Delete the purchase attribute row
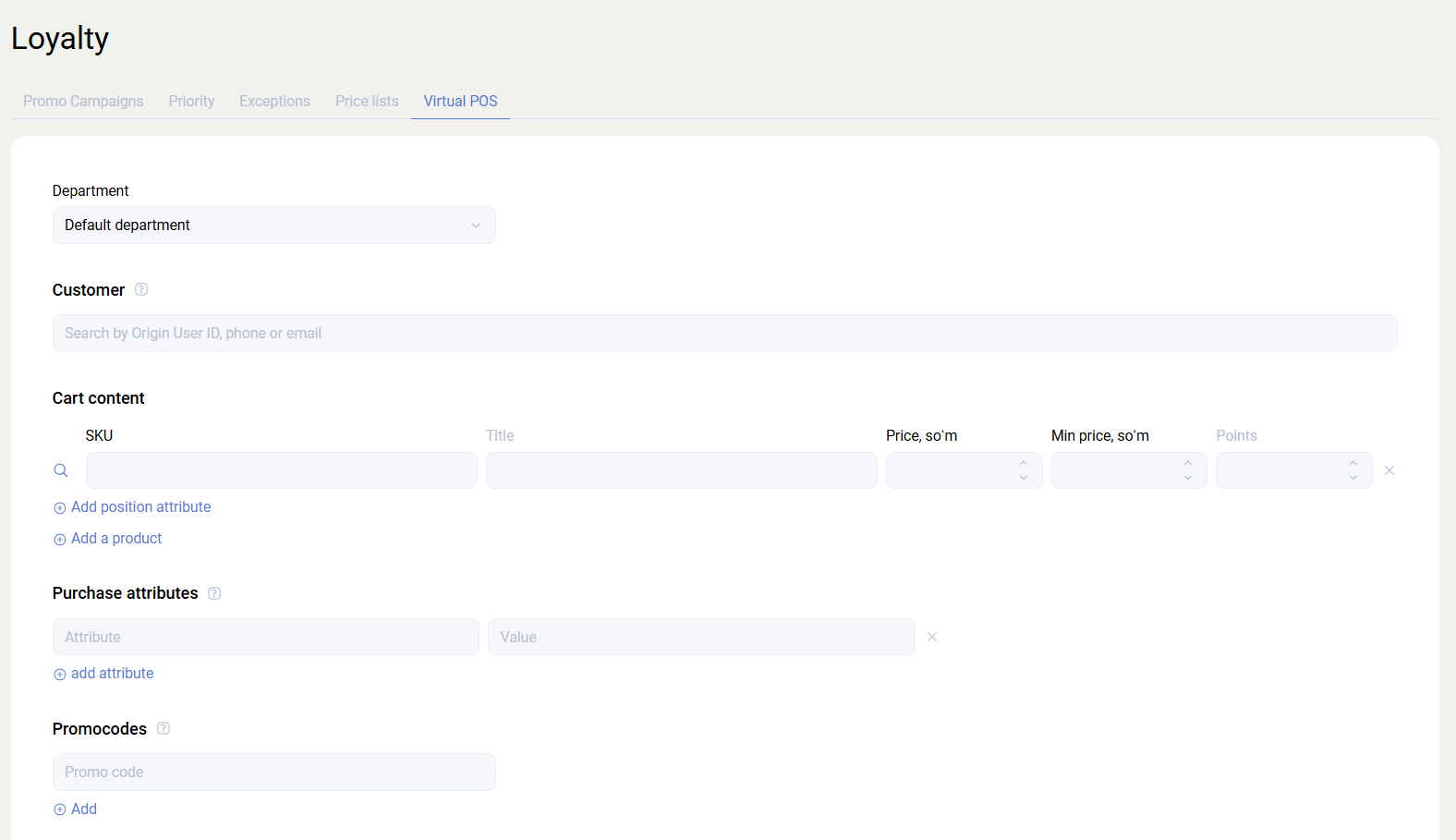 point(932,637)
